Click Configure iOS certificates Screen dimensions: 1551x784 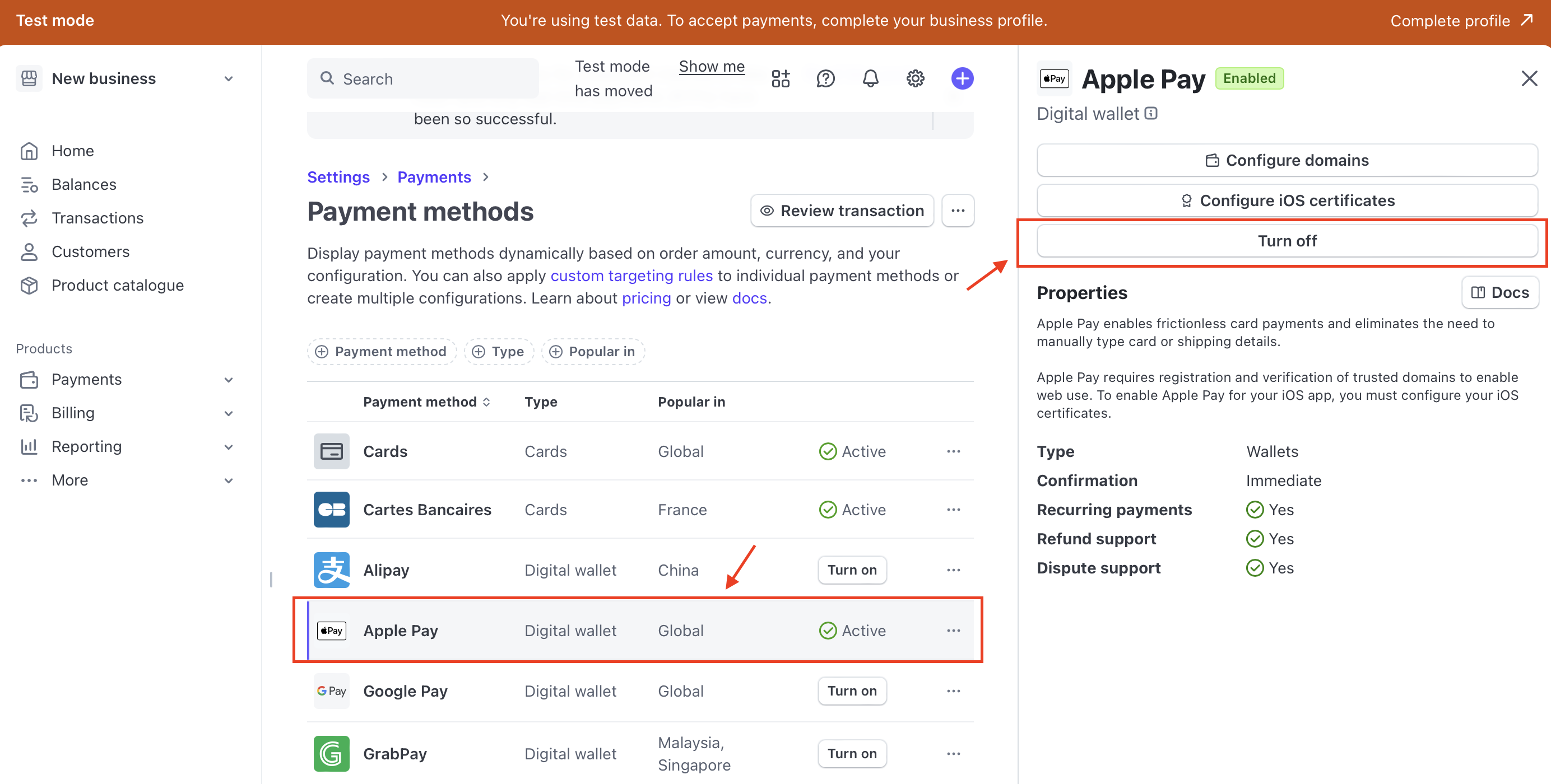click(x=1287, y=200)
